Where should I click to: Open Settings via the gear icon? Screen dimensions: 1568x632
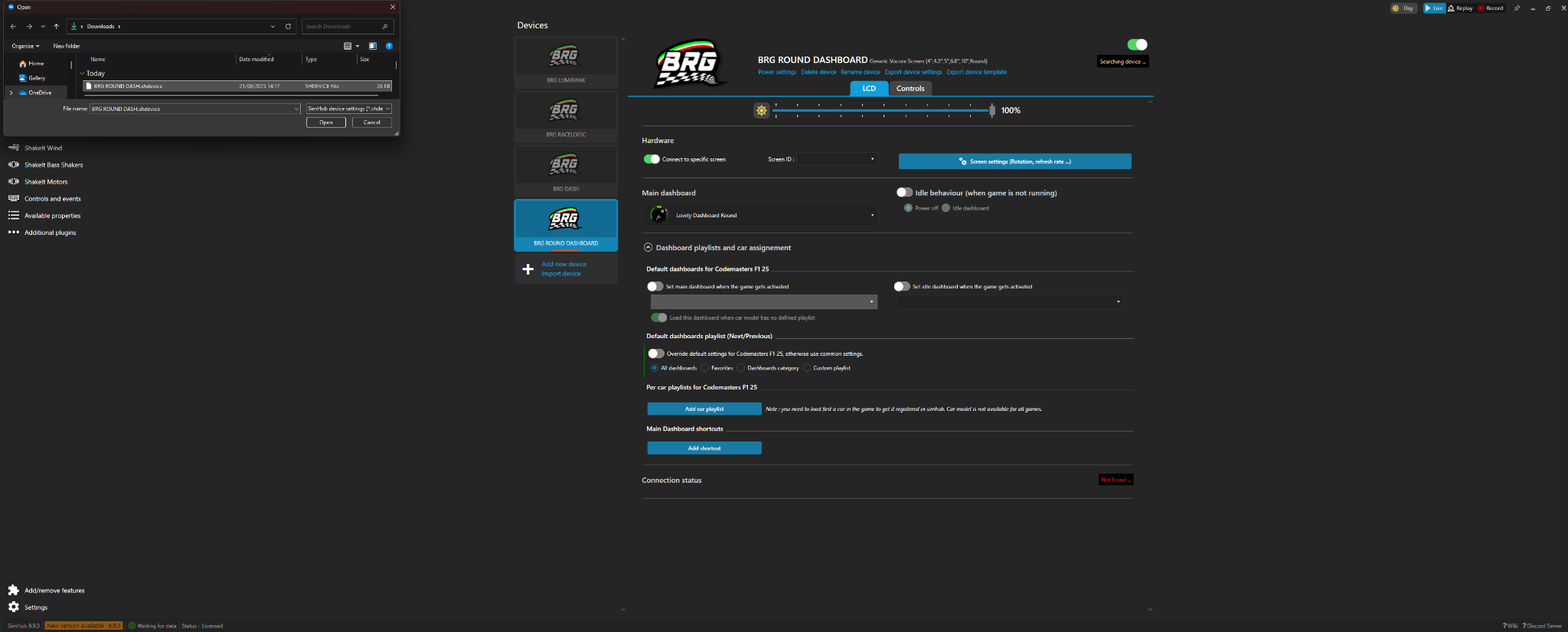click(13, 607)
